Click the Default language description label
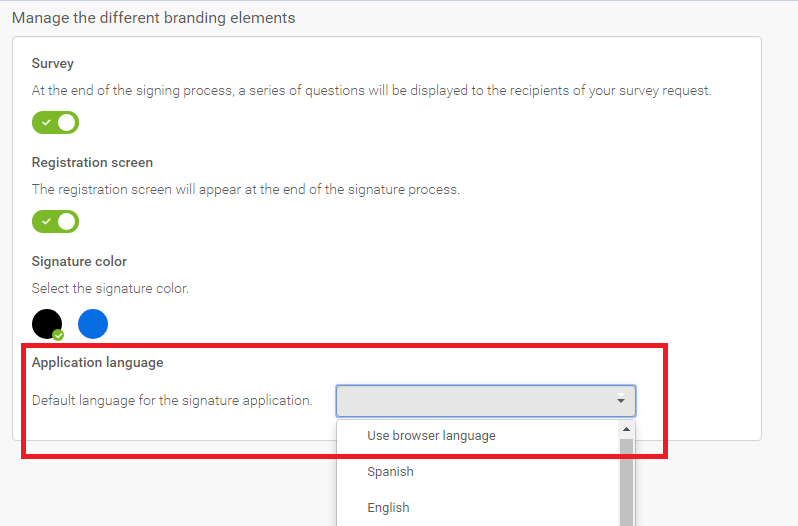 [x=172, y=401]
